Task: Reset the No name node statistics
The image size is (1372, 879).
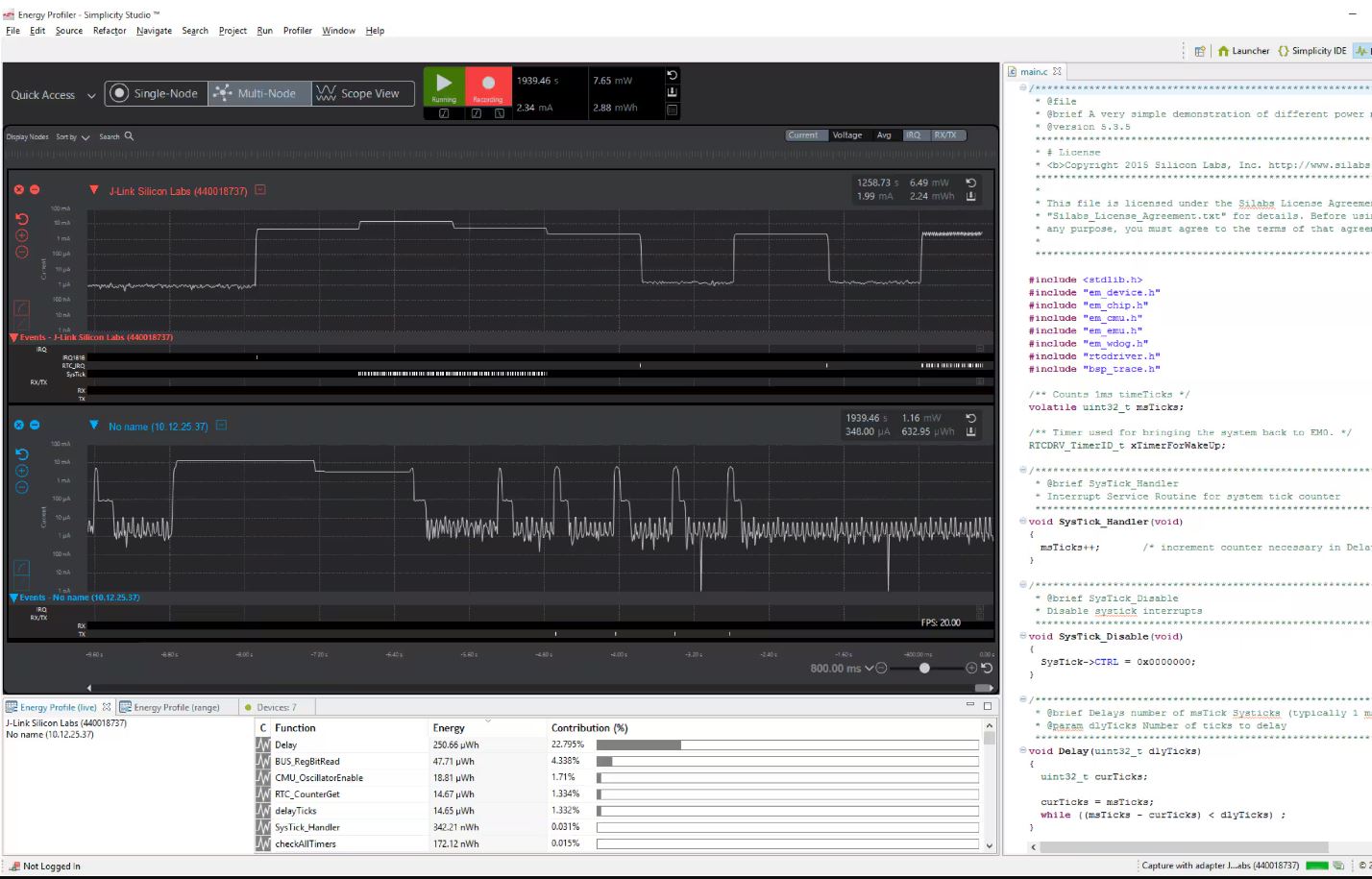Action: click(970, 418)
